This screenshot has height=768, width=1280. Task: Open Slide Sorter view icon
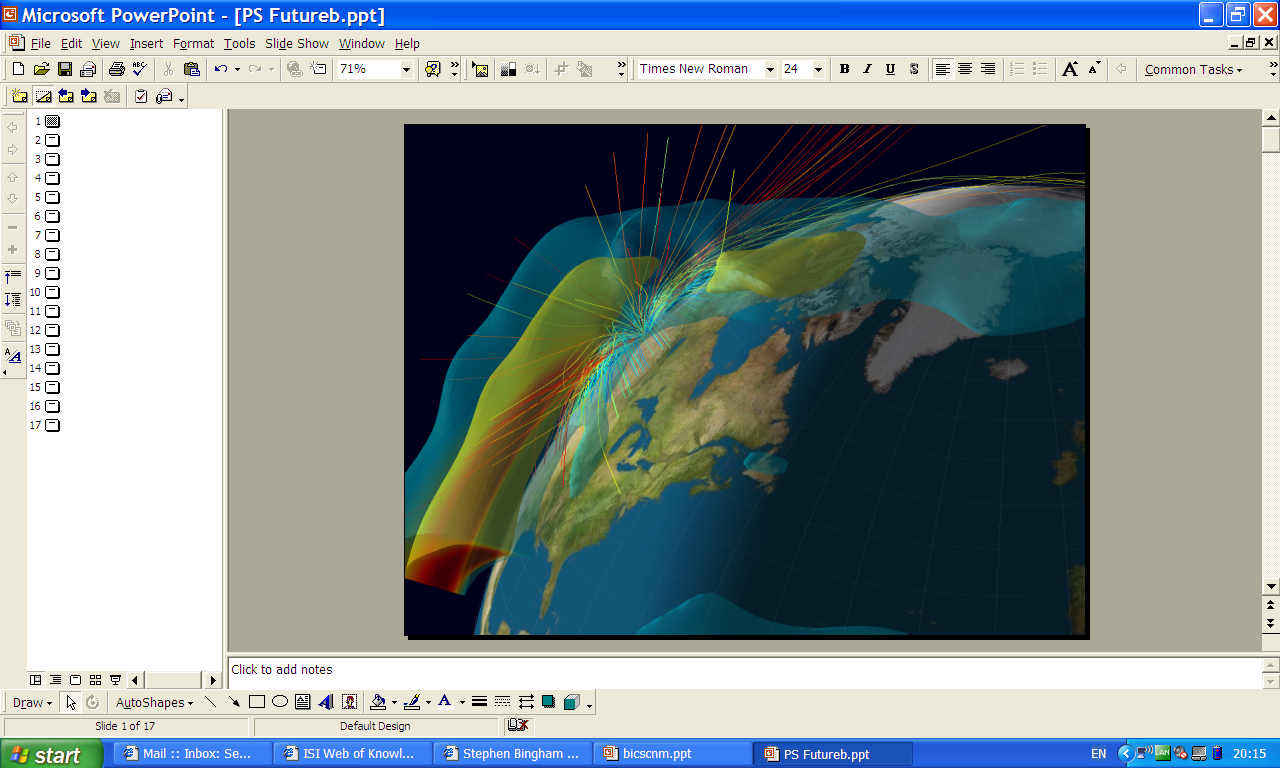click(x=95, y=680)
